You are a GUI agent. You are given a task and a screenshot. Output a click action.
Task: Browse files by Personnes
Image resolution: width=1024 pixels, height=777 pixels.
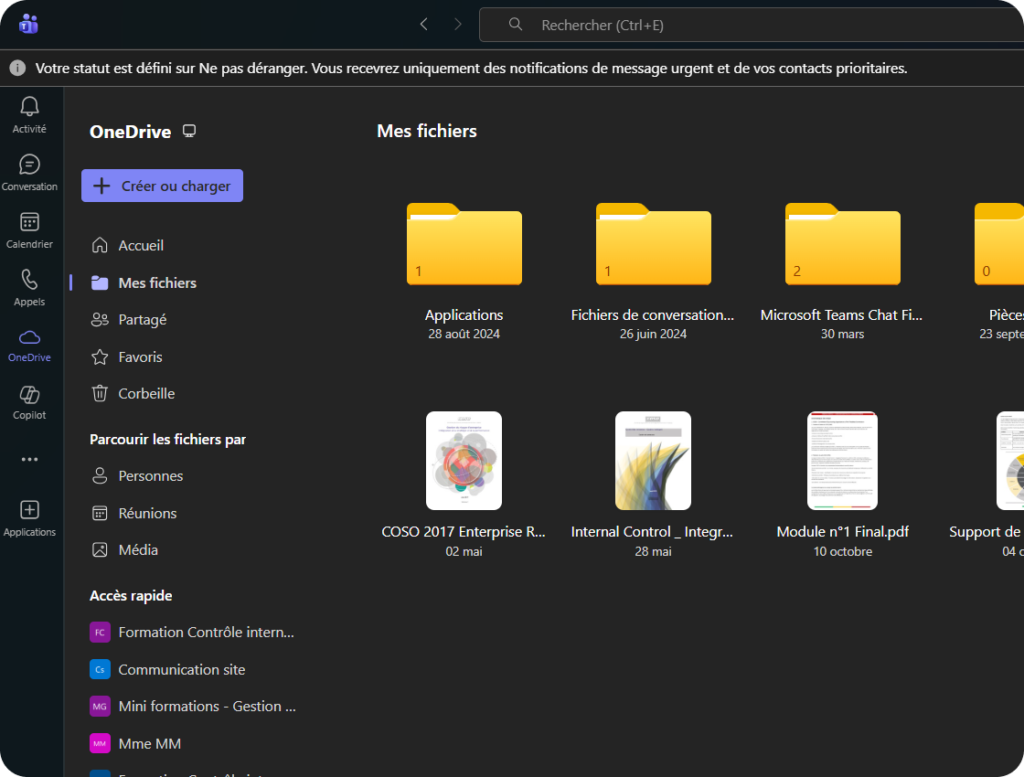150,476
